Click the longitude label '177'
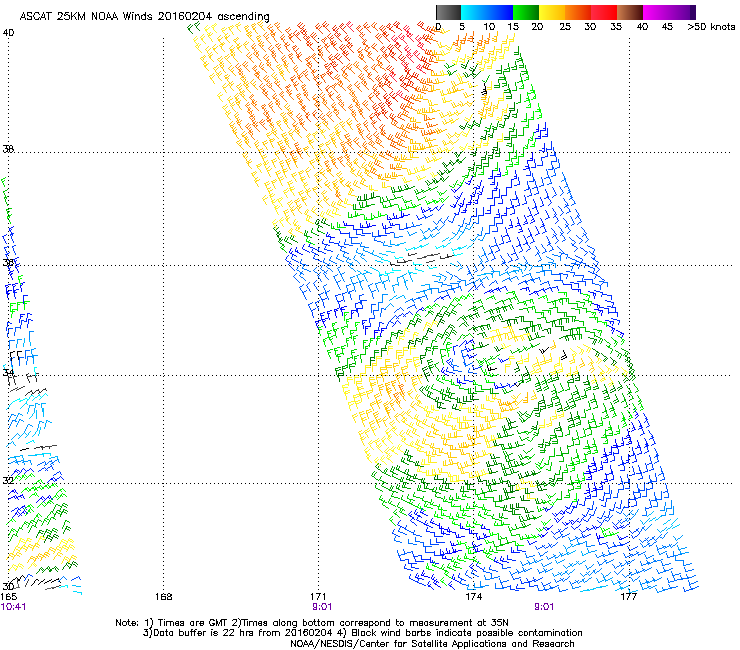The image size is (740, 650). point(628,597)
